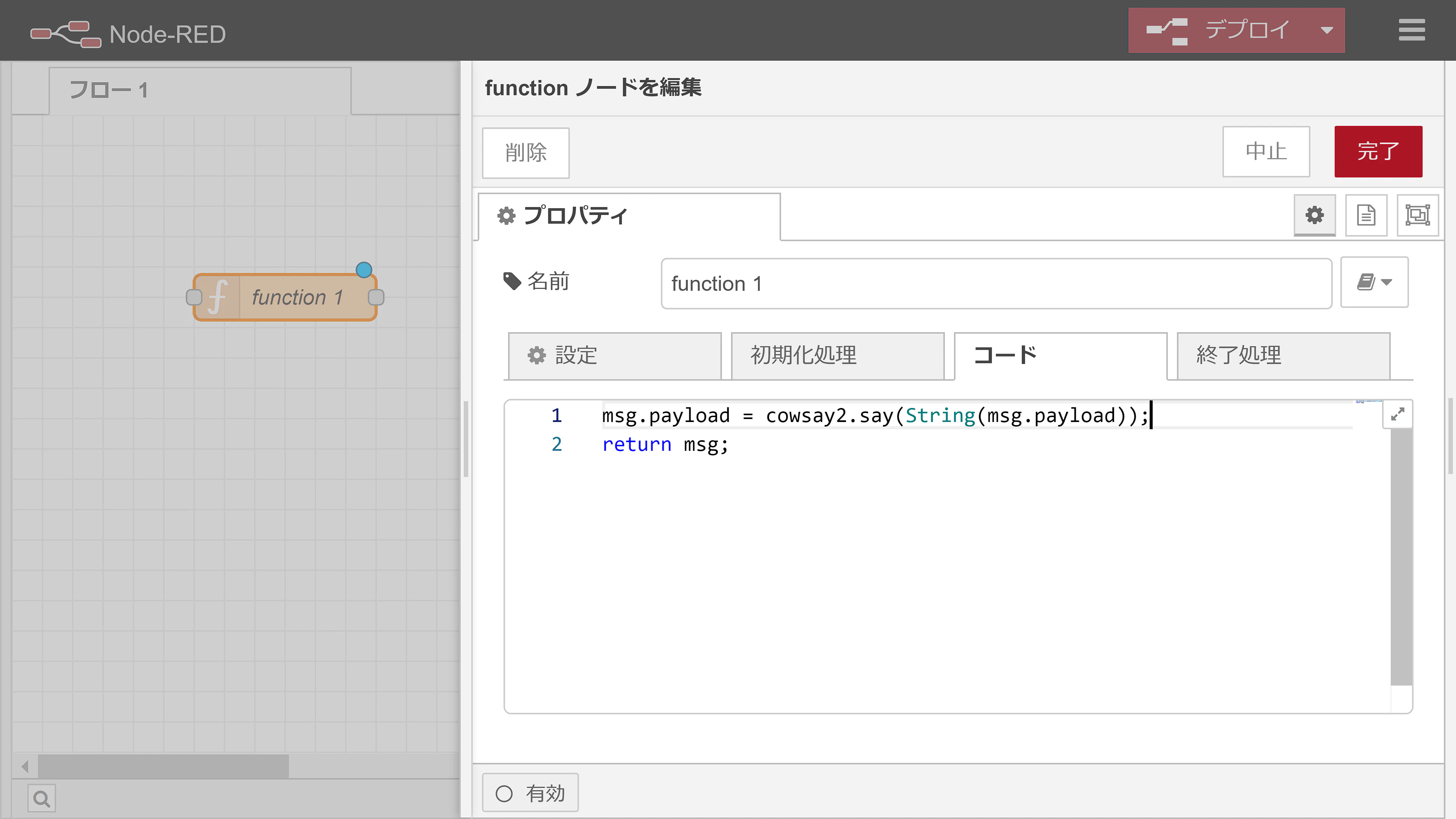Show node description document icon
The image size is (1456, 819).
[x=1366, y=215]
